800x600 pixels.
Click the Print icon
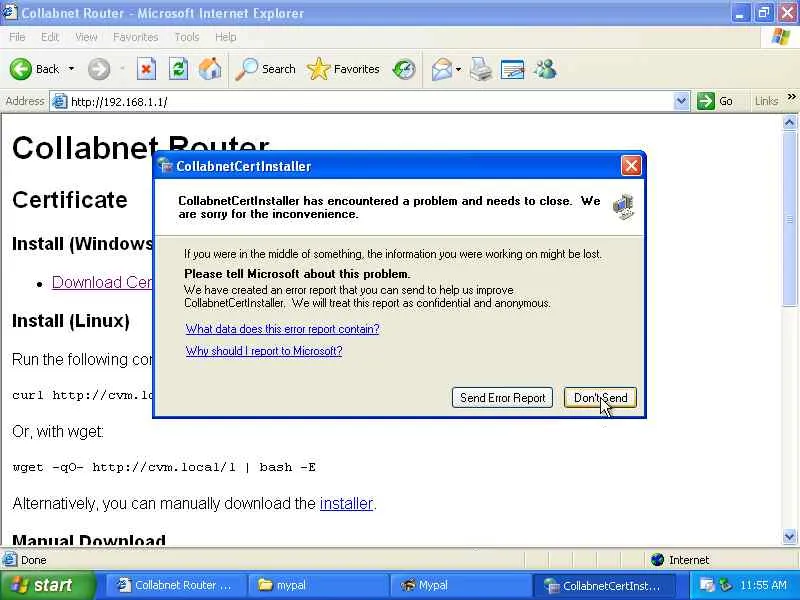pos(480,69)
